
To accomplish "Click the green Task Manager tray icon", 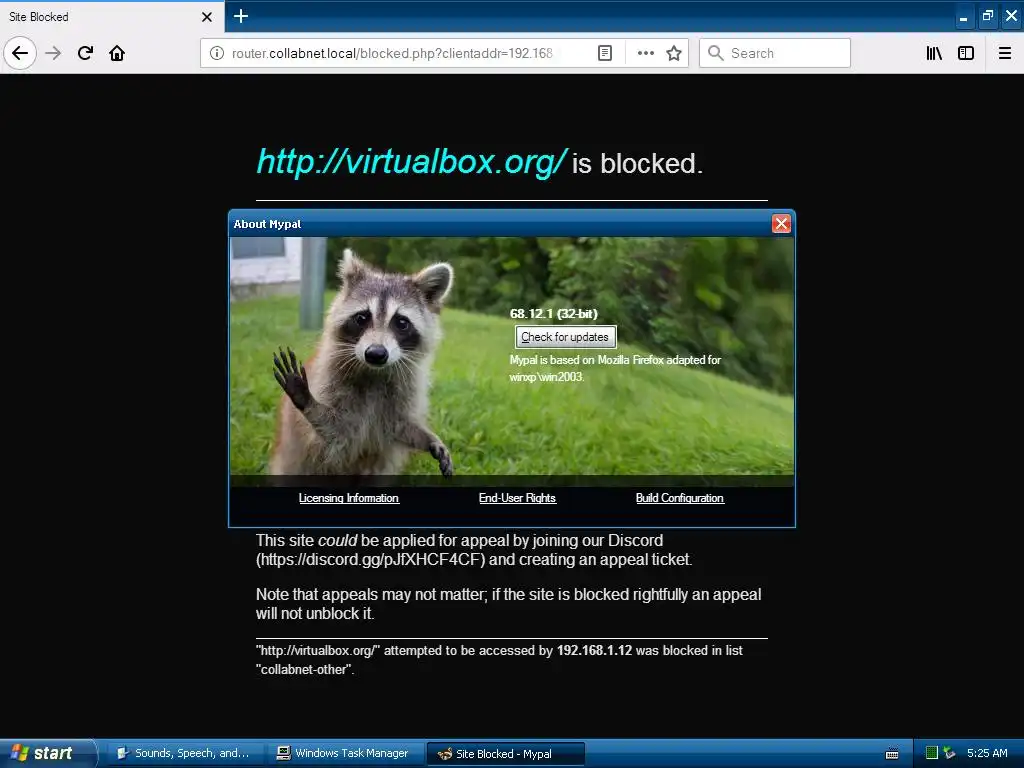I will pyautogui.click(x=932, y=753).
